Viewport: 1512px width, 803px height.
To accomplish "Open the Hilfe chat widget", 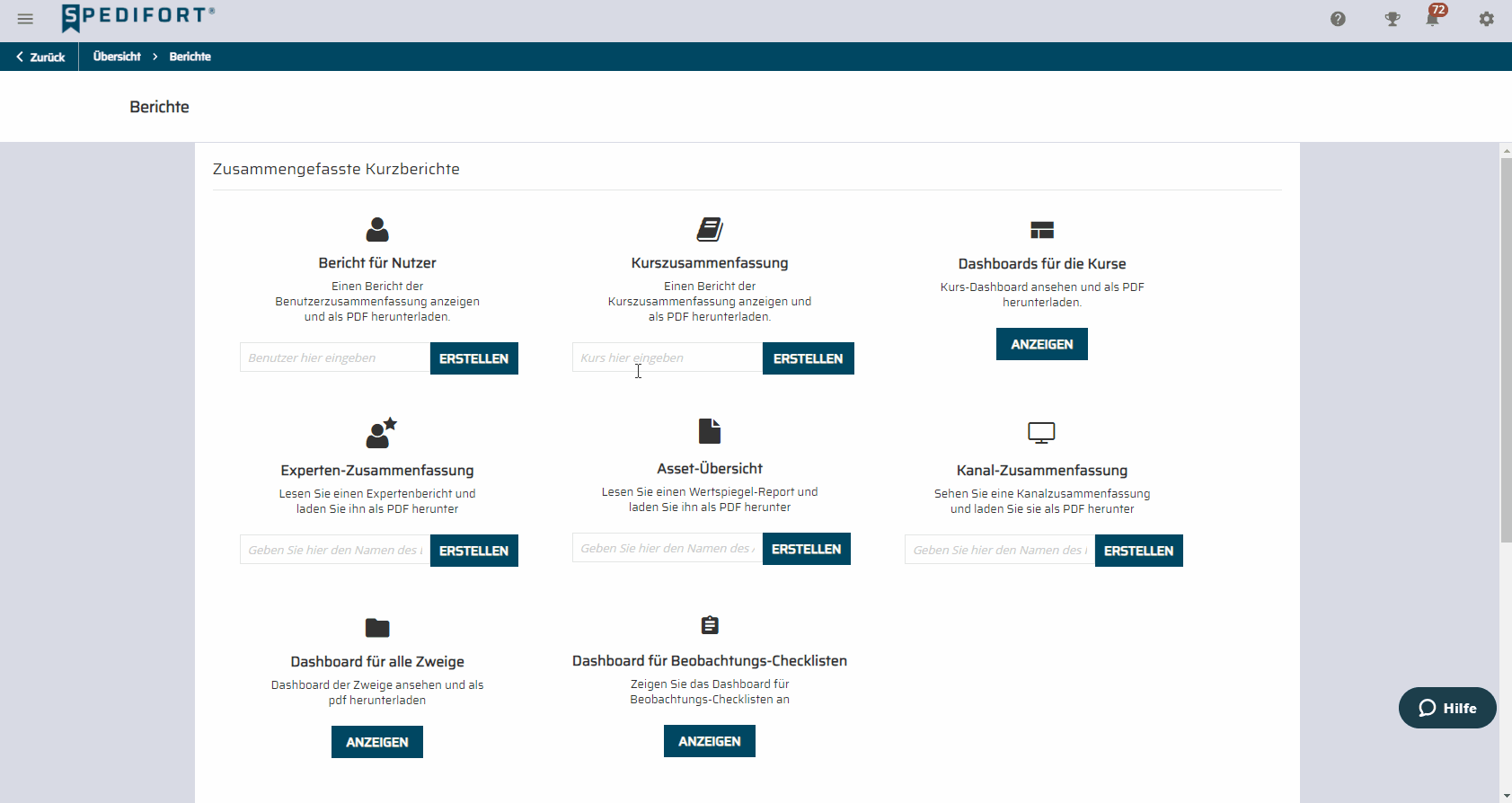I will pos(1447,708).
